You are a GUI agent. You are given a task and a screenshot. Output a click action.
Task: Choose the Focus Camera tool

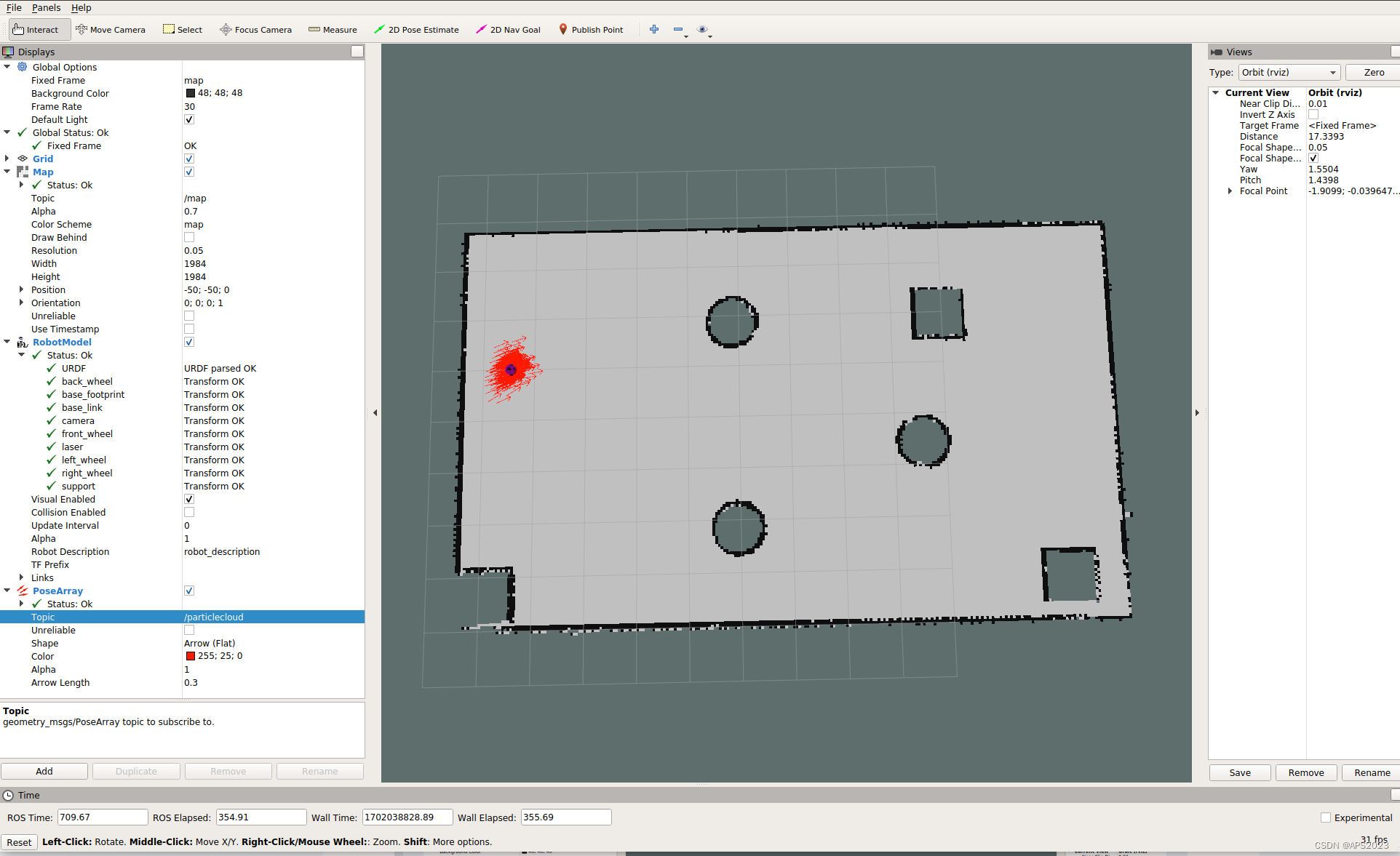255,30
